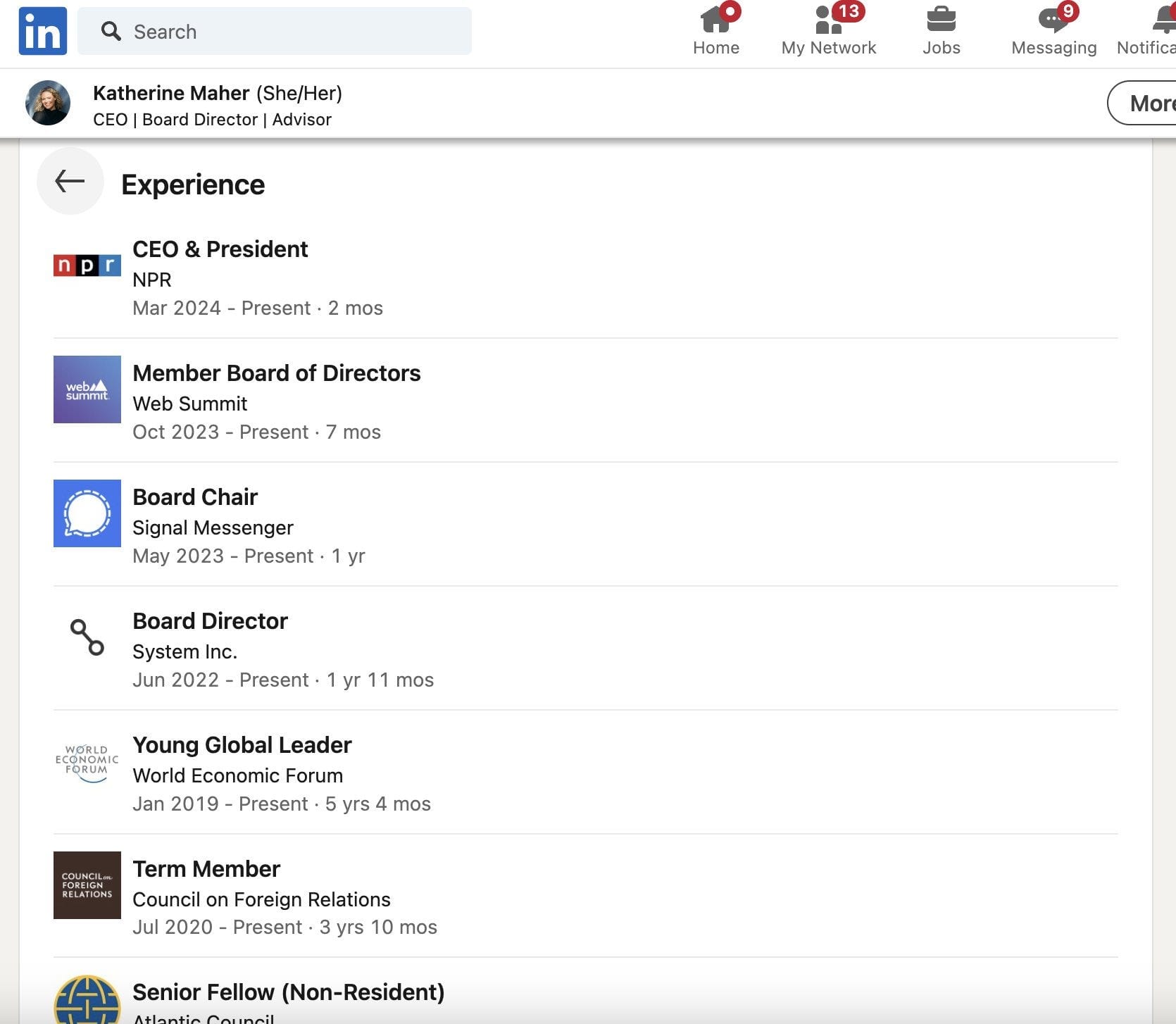1176x1024 pixels.
Task: Click the World Economic Forum logo
Action: pos(87,761)
